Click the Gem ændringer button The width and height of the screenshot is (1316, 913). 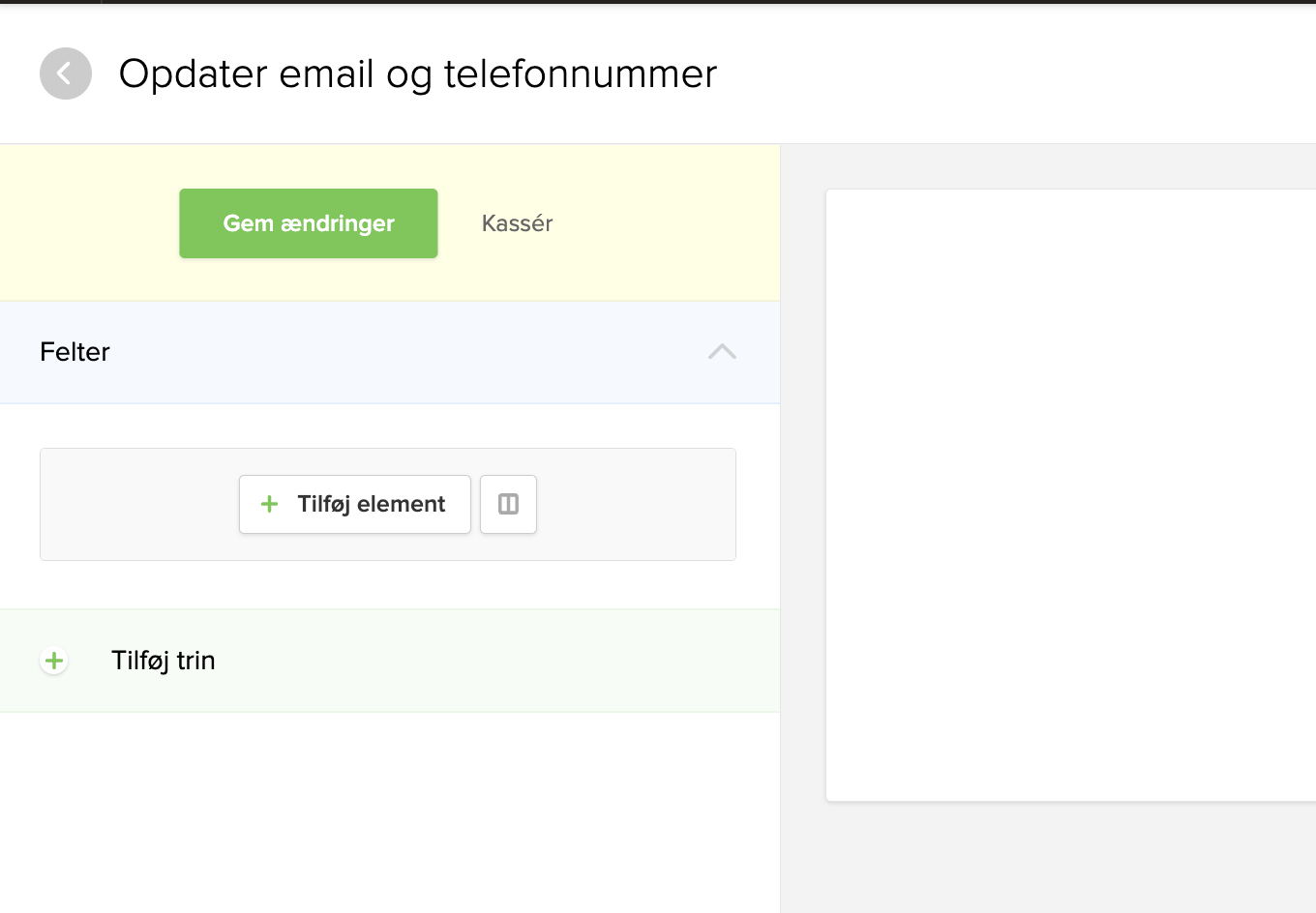click(x=308, y=222)
